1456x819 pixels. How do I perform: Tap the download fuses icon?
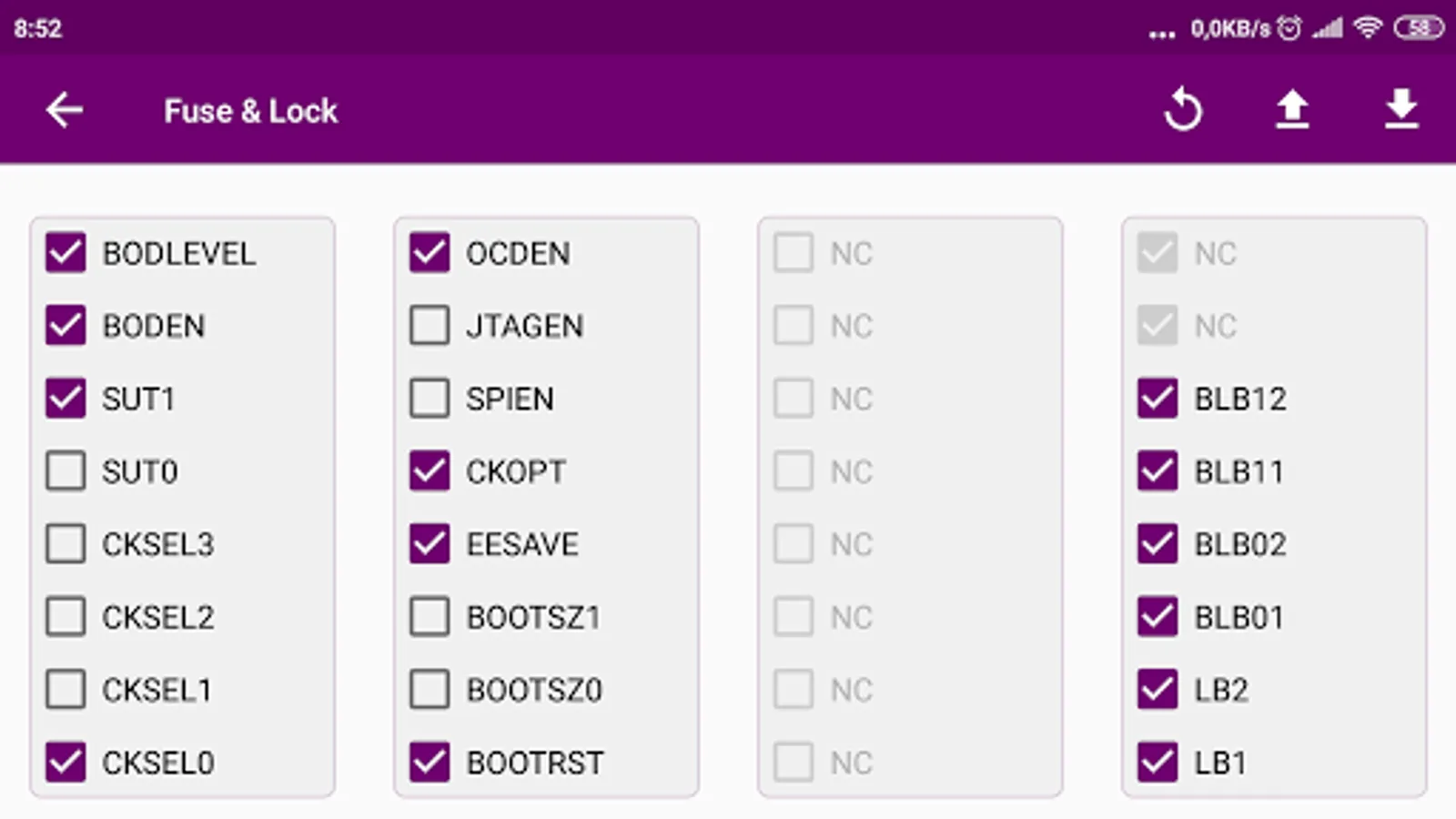[x=1401, y=110]
